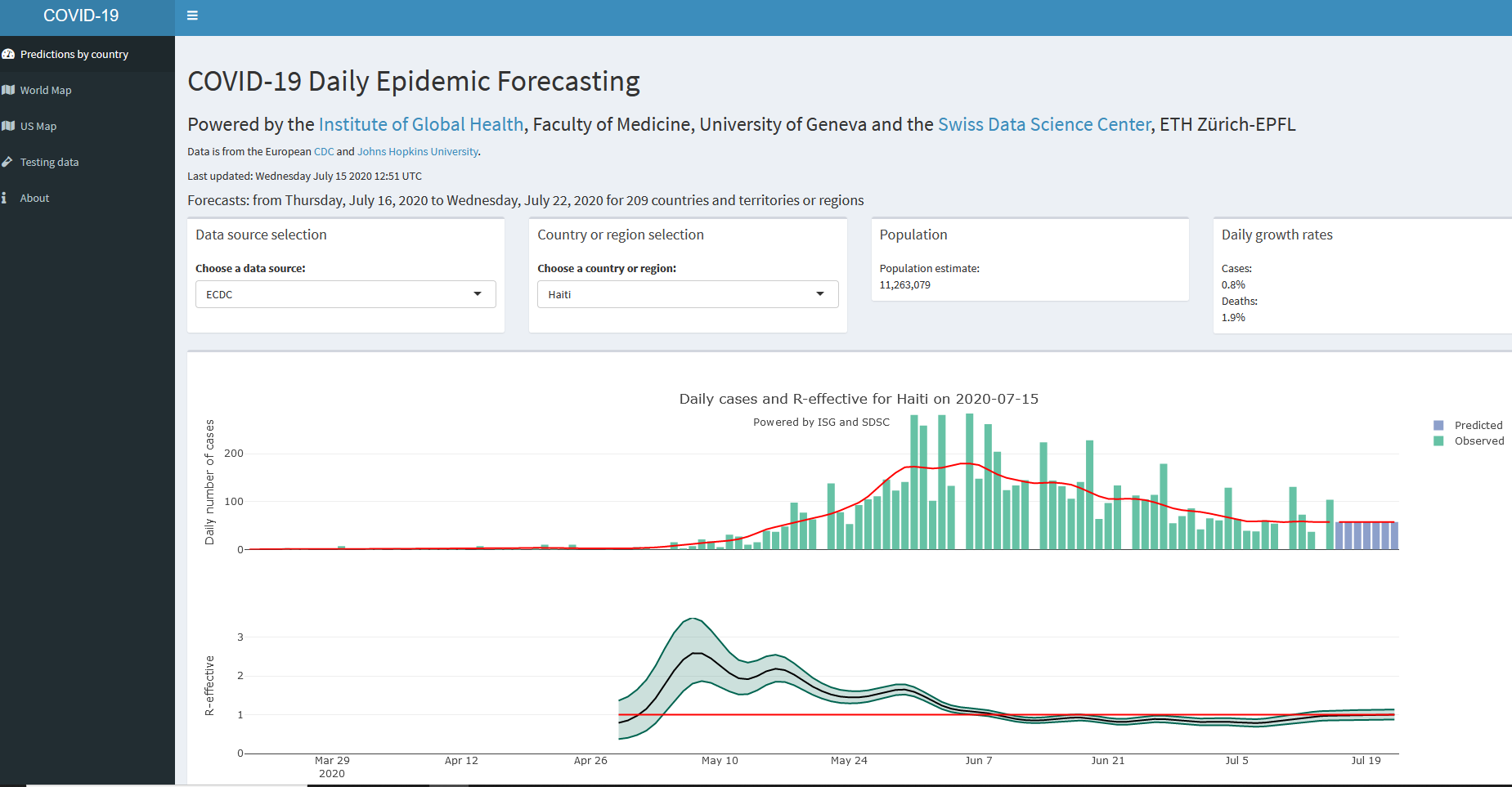Screen dimensions: 1512x787
Task: Open the country selection dropdown showing Haiti
Action: [687, 294]
